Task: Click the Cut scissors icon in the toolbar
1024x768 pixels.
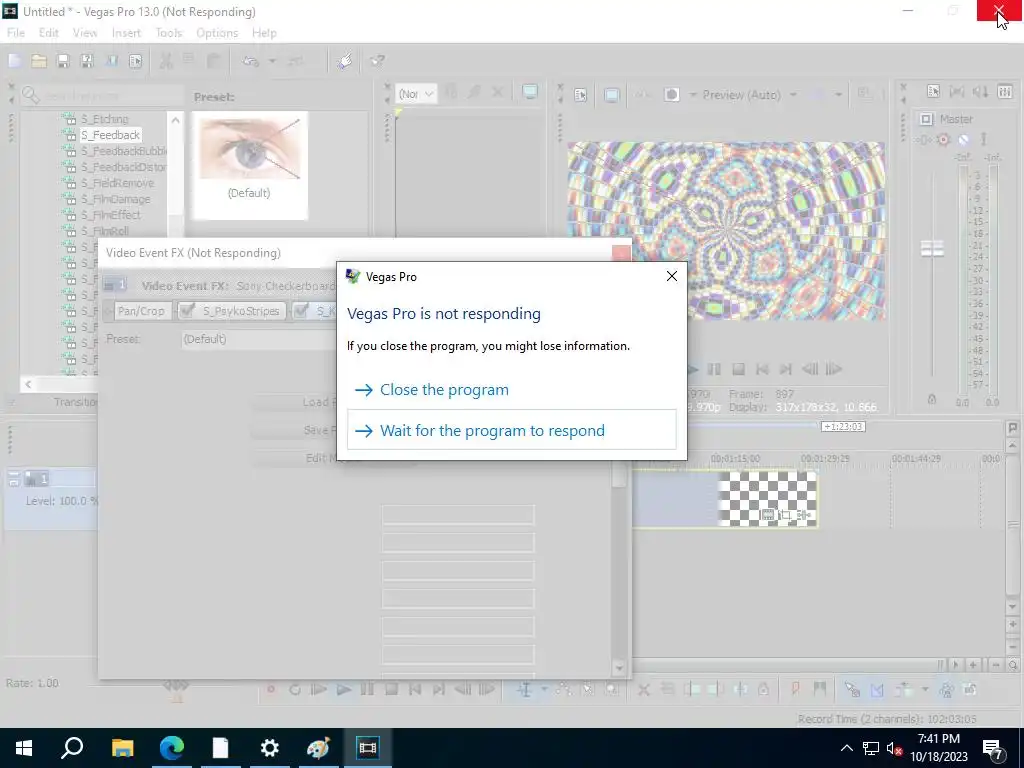Action: point(166,61)
